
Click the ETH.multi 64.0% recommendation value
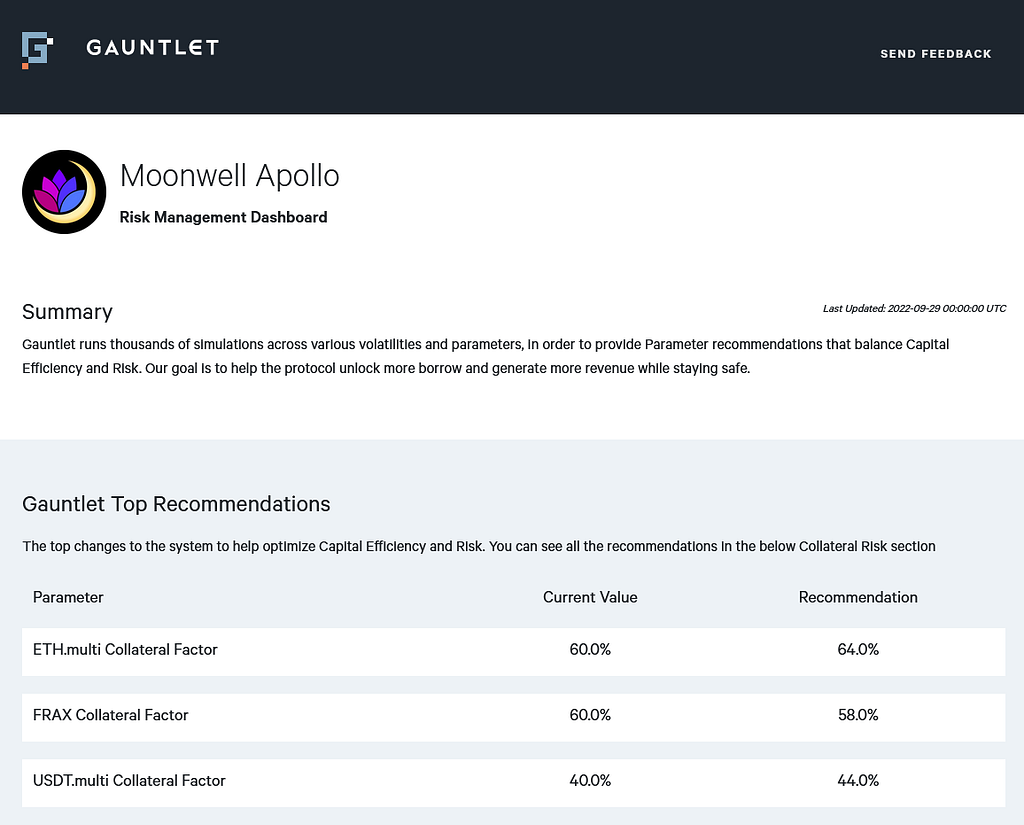857,649
